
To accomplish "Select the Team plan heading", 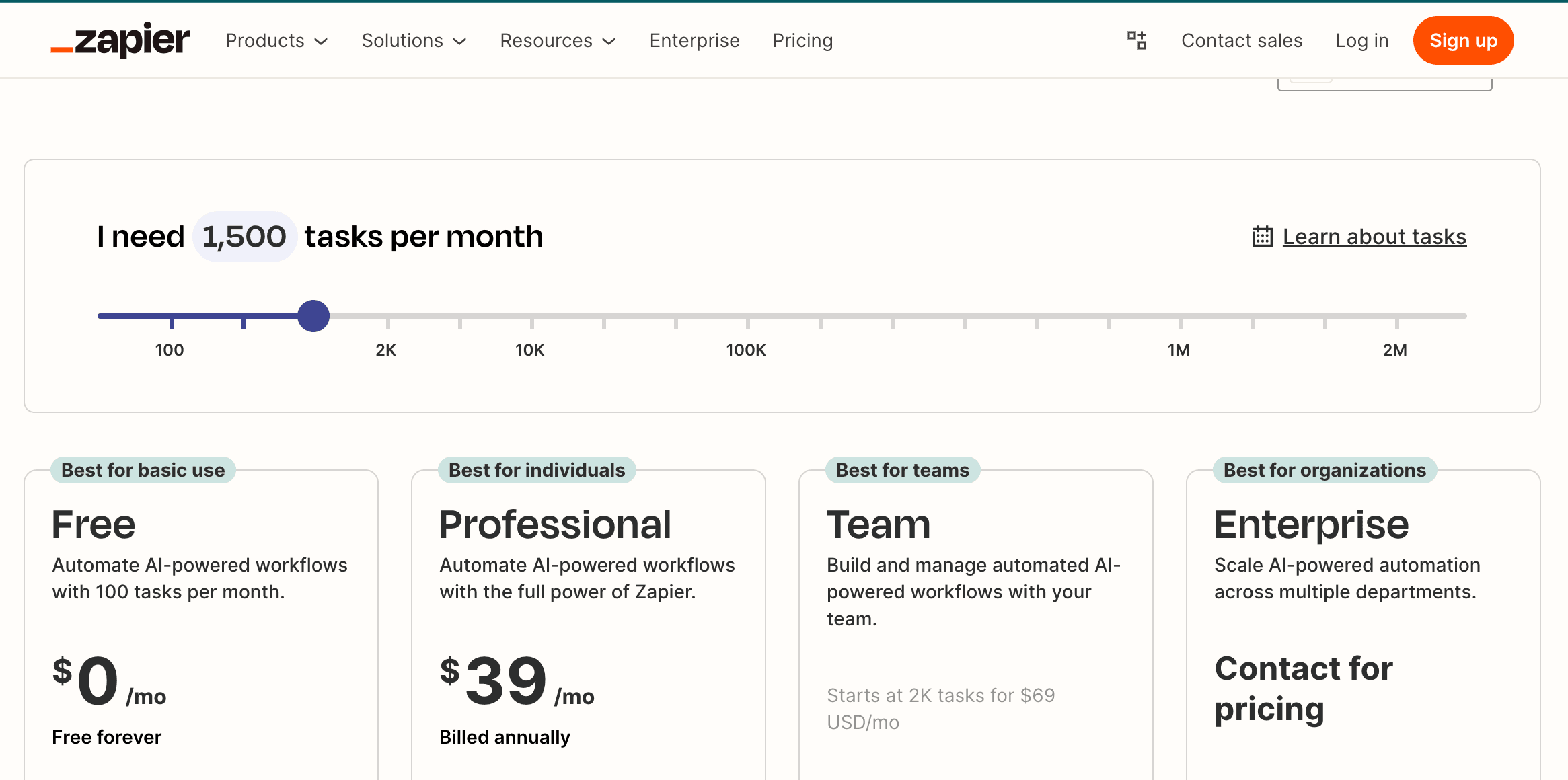I will [879, 524].
